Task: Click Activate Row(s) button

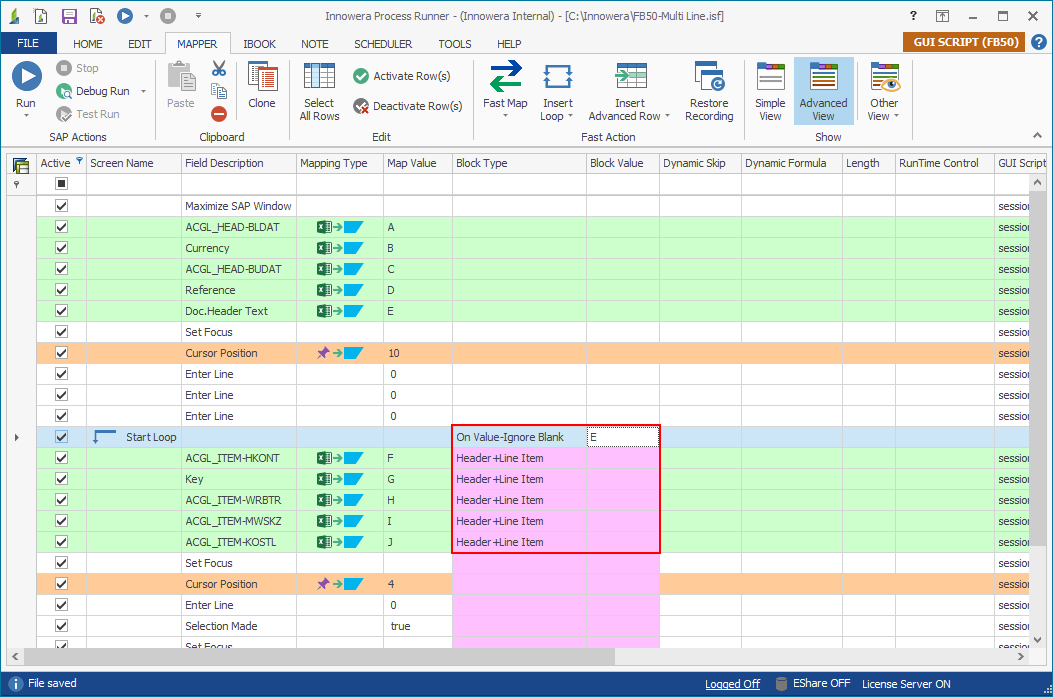Action: coord(401,76)
